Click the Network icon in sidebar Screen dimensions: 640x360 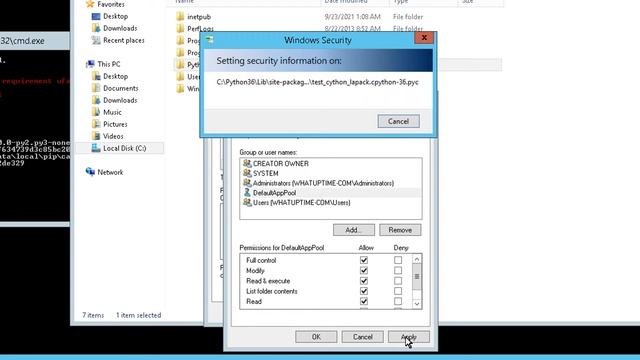[x=90, y=172]
